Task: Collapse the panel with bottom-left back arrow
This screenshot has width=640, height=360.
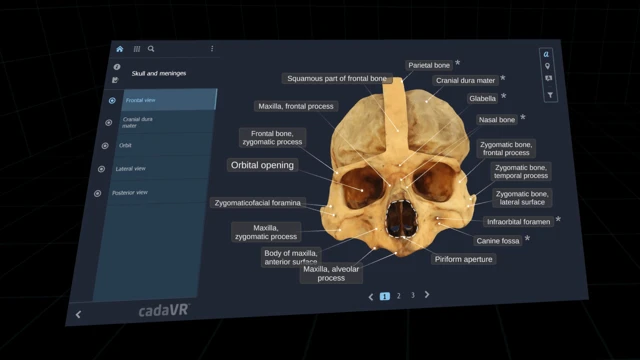Action: 78,314
